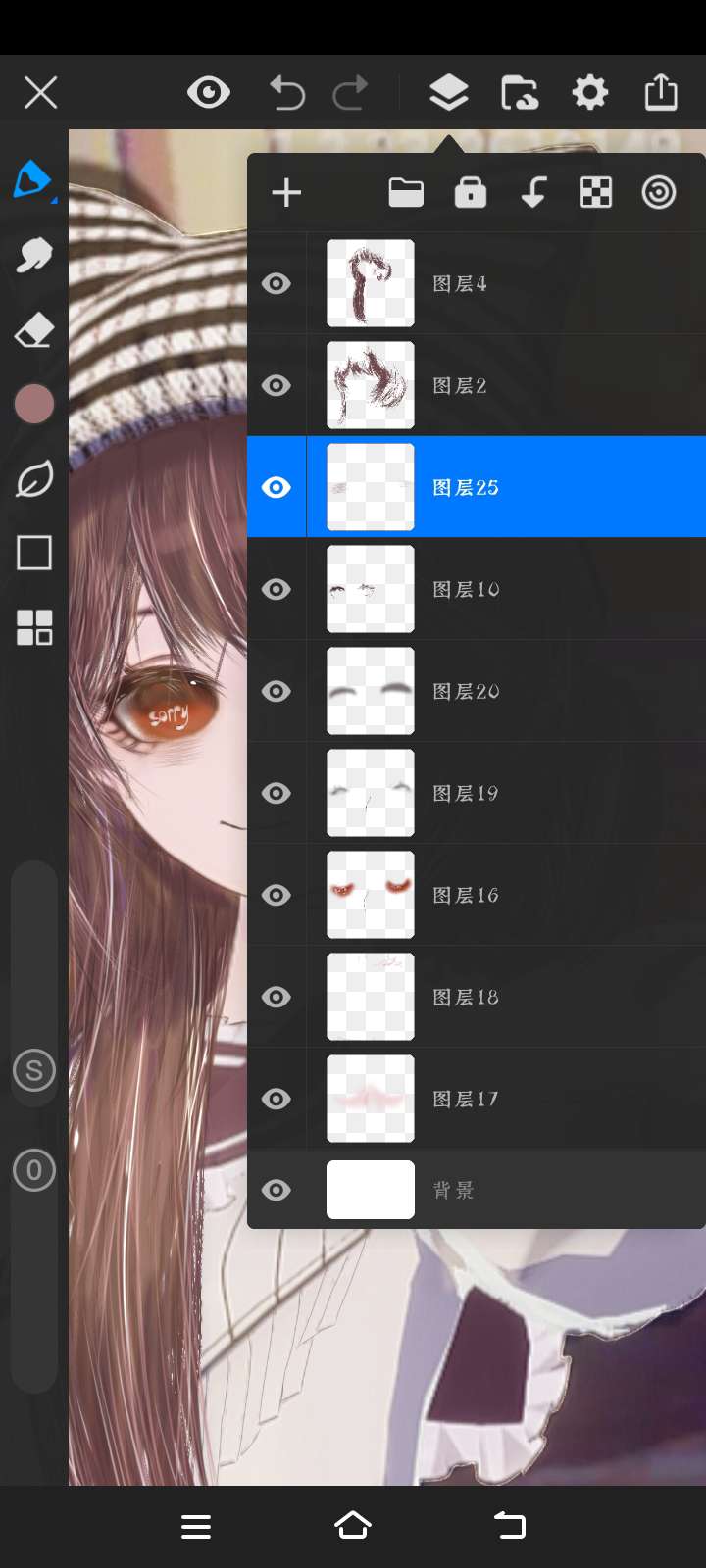The height and width of the screenshot is (1568, 706).
Task: Select layer name 图层10
Action: [466, 590]
